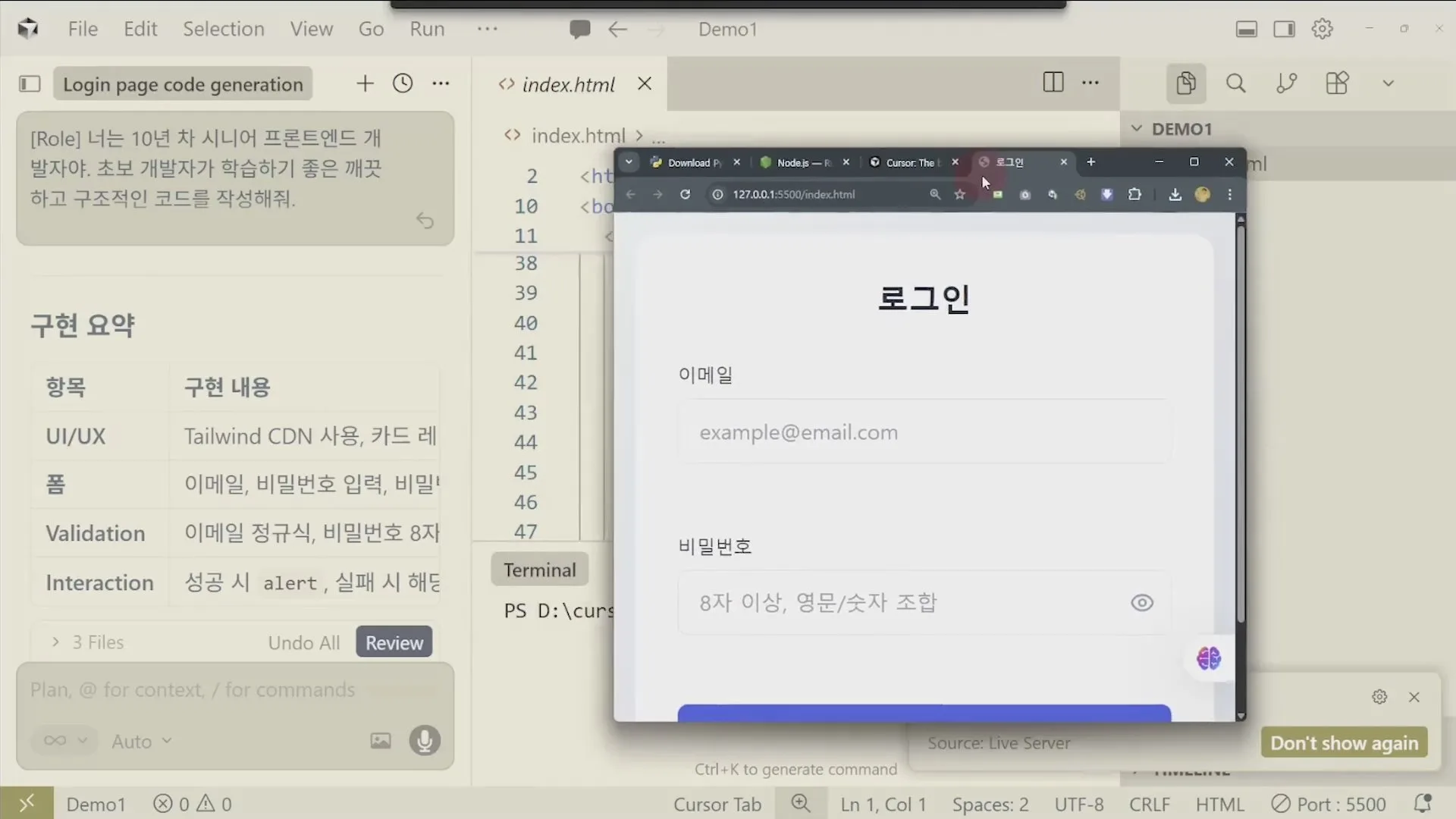Click the Chrome address bar URL
Image resolution: width=1456 pixels, height=819 pixels.
pyautogui.click(x=793, y=194)
